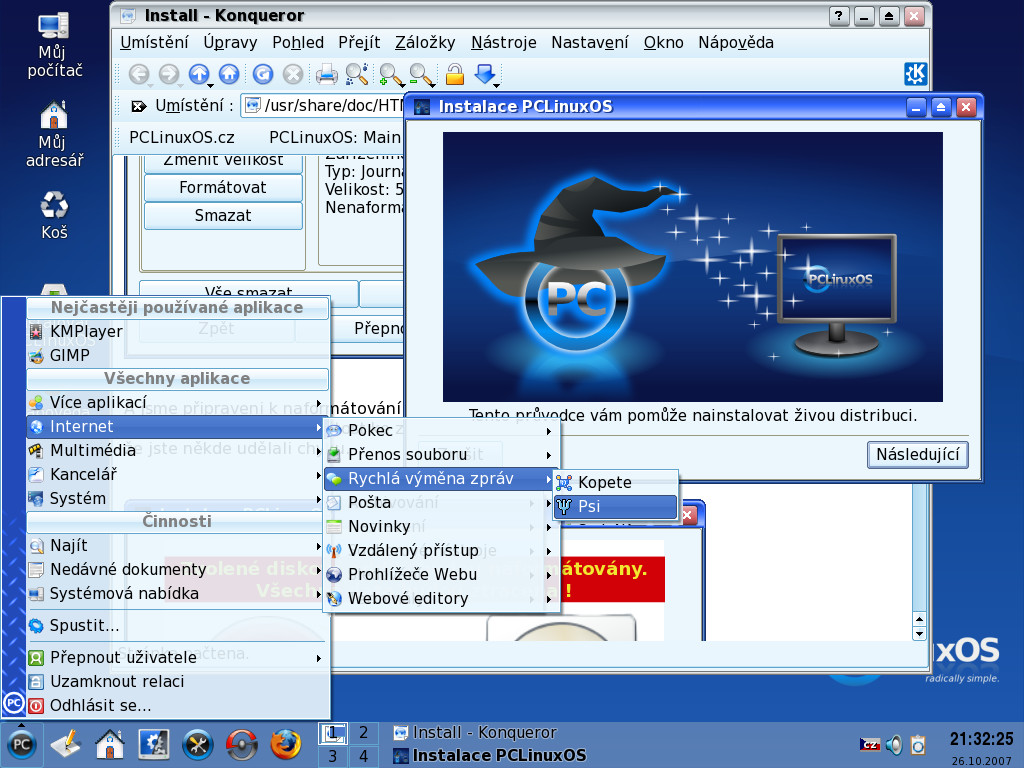Expand the Systém submenu

coord(178,499)
